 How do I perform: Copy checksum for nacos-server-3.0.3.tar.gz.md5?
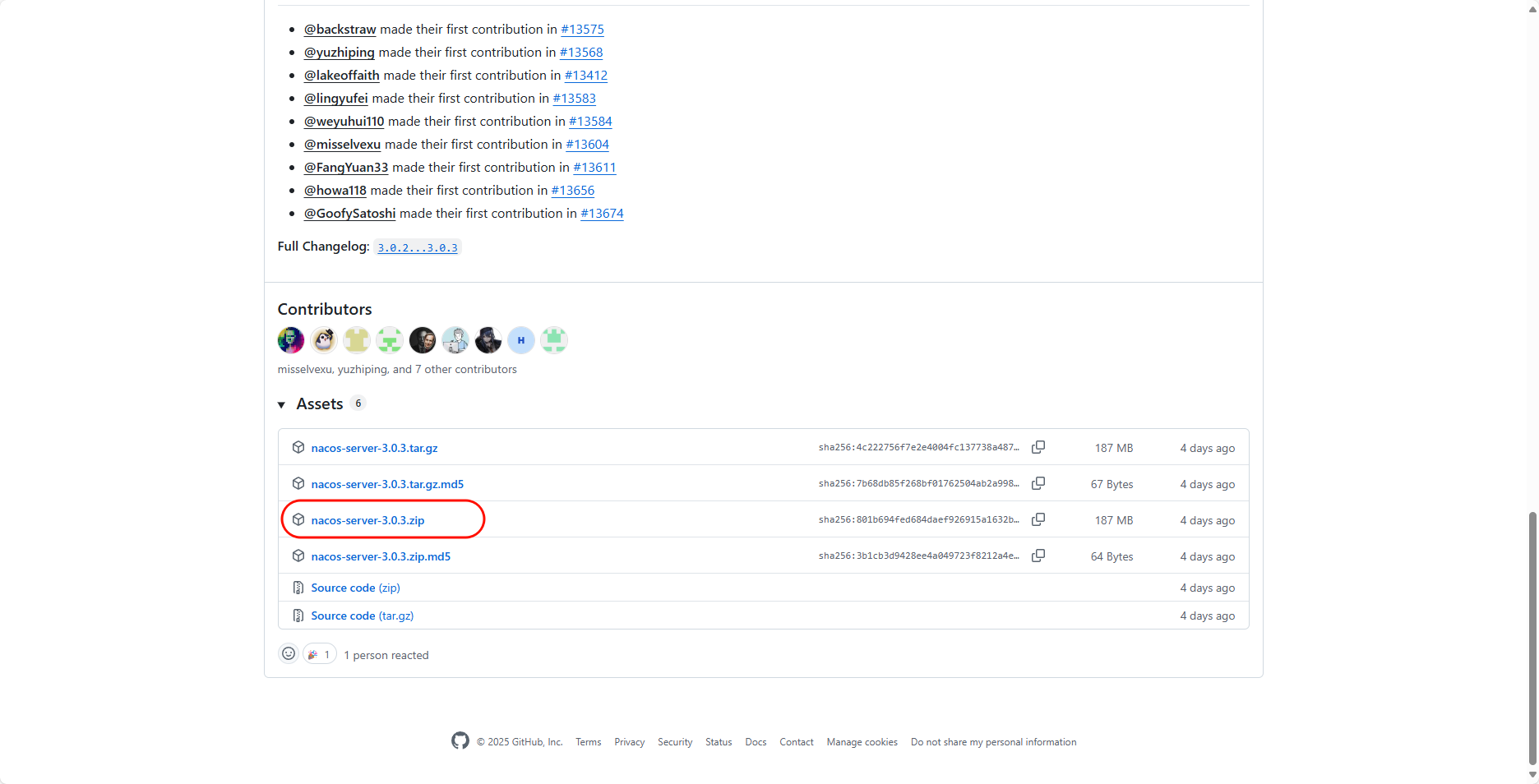click(x=1038, y=483)
